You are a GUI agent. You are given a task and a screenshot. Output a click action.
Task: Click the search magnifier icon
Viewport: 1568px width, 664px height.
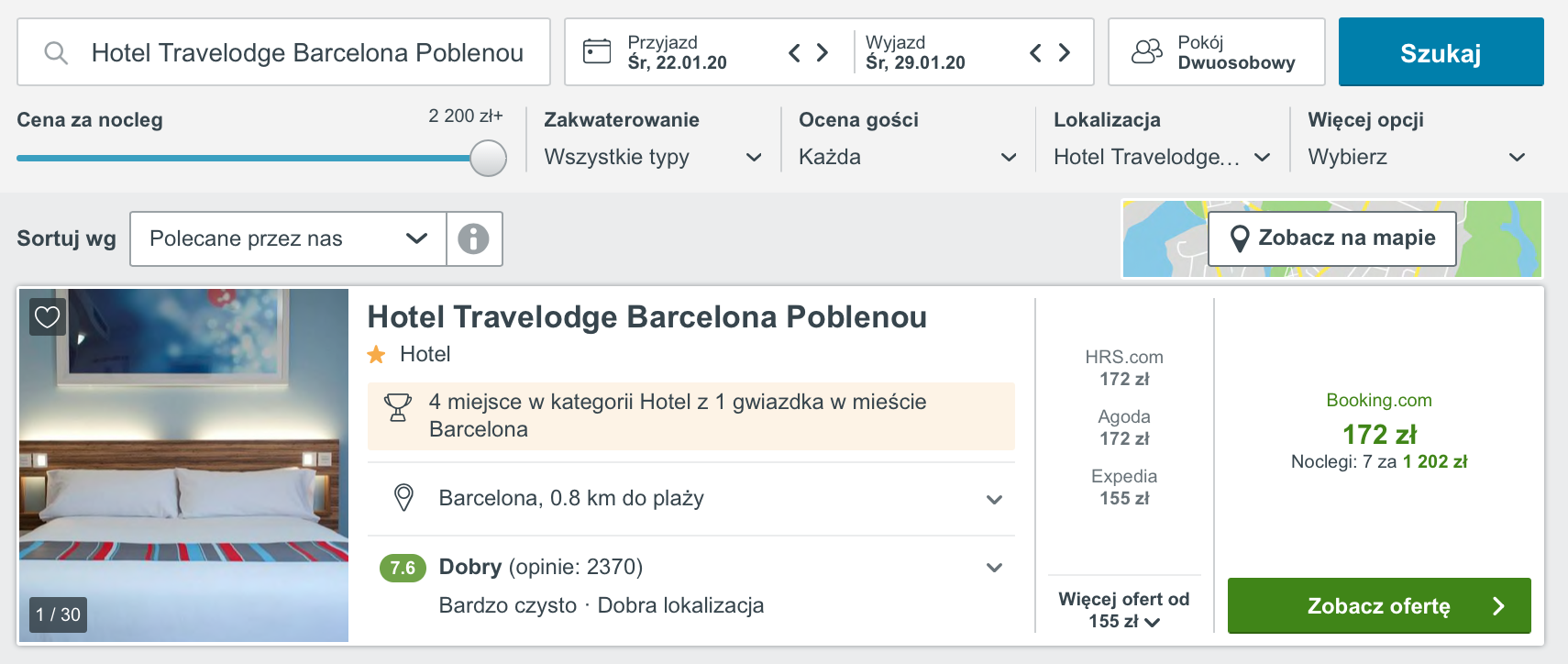[x=56, y=52]
